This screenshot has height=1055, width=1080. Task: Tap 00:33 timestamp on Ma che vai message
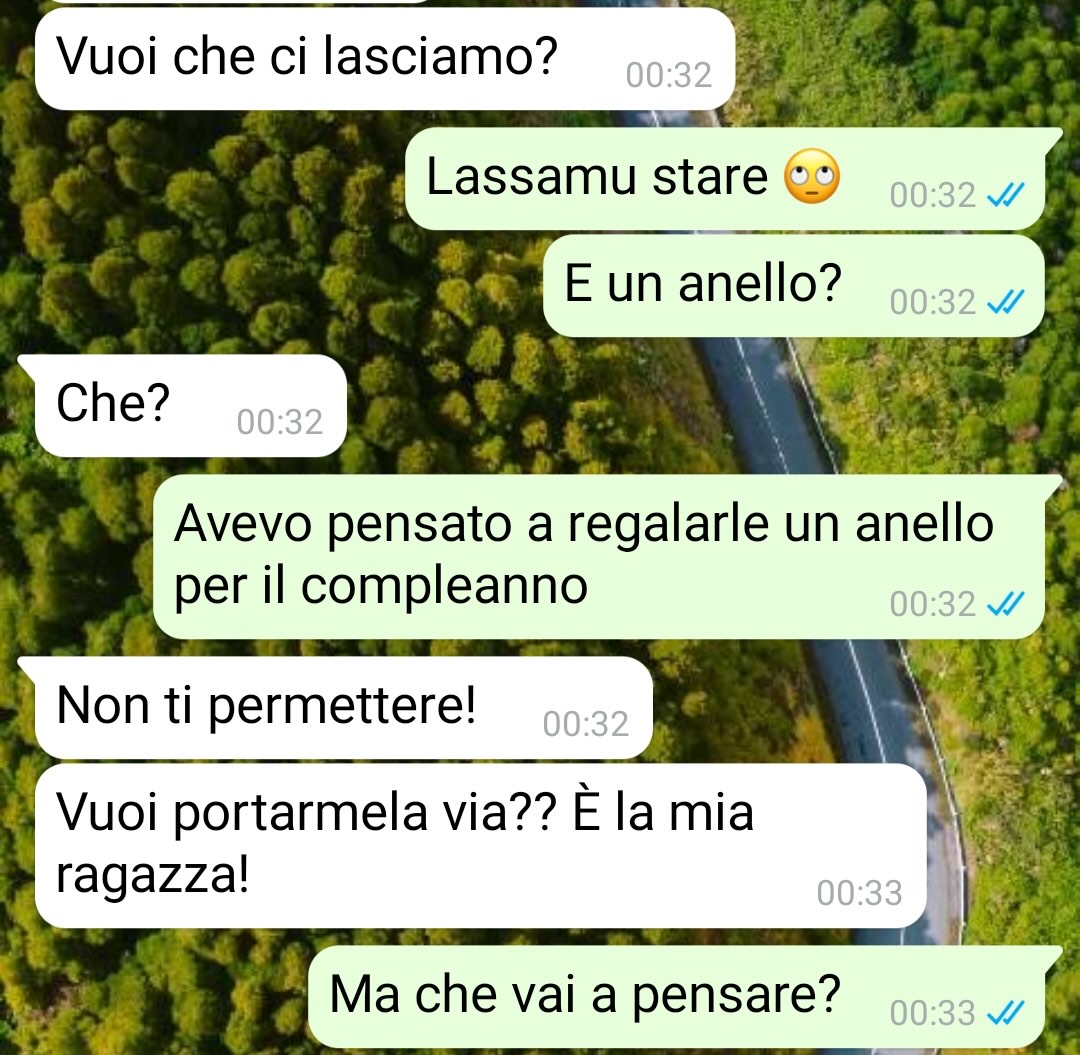[933, 1012]
